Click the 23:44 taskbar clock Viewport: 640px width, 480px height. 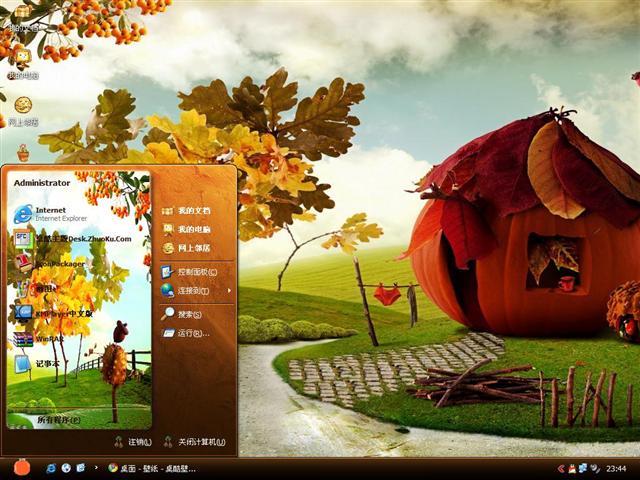click(616, 468)
